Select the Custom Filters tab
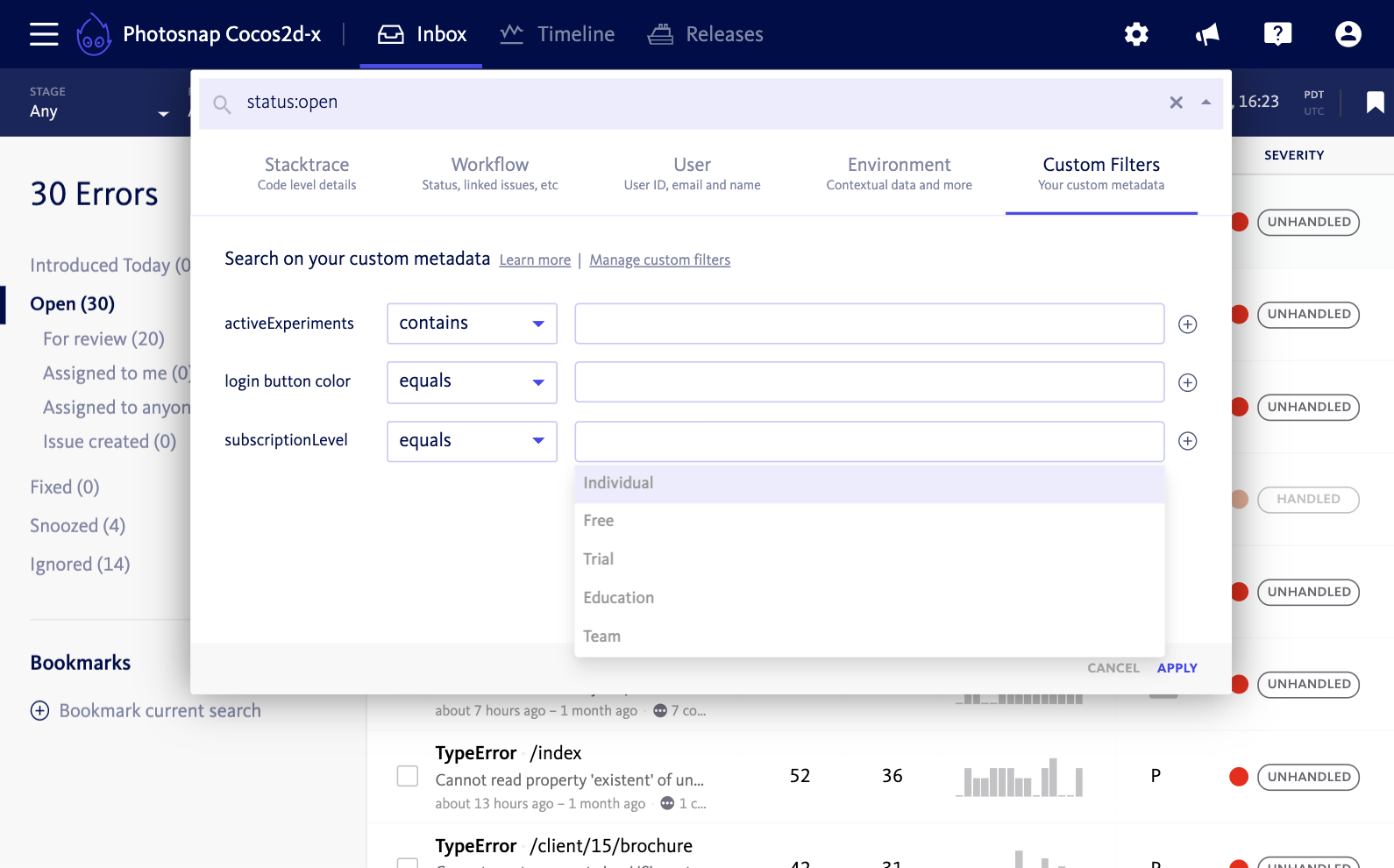This screenshot has width=1394, height=868. [1101, 173]
